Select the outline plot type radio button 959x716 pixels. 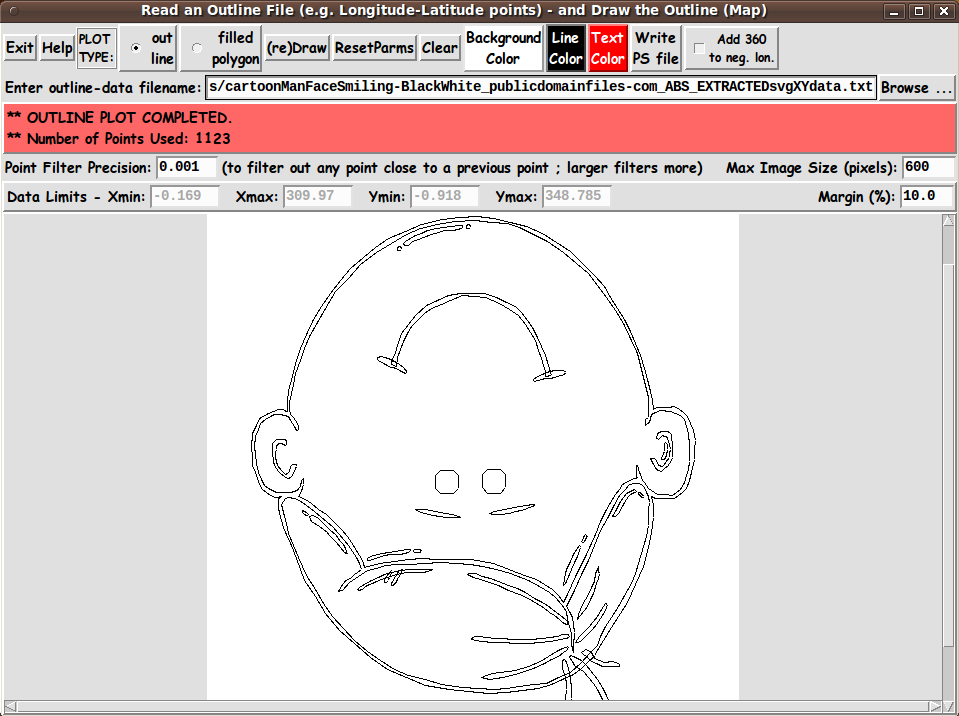point(136,48)
